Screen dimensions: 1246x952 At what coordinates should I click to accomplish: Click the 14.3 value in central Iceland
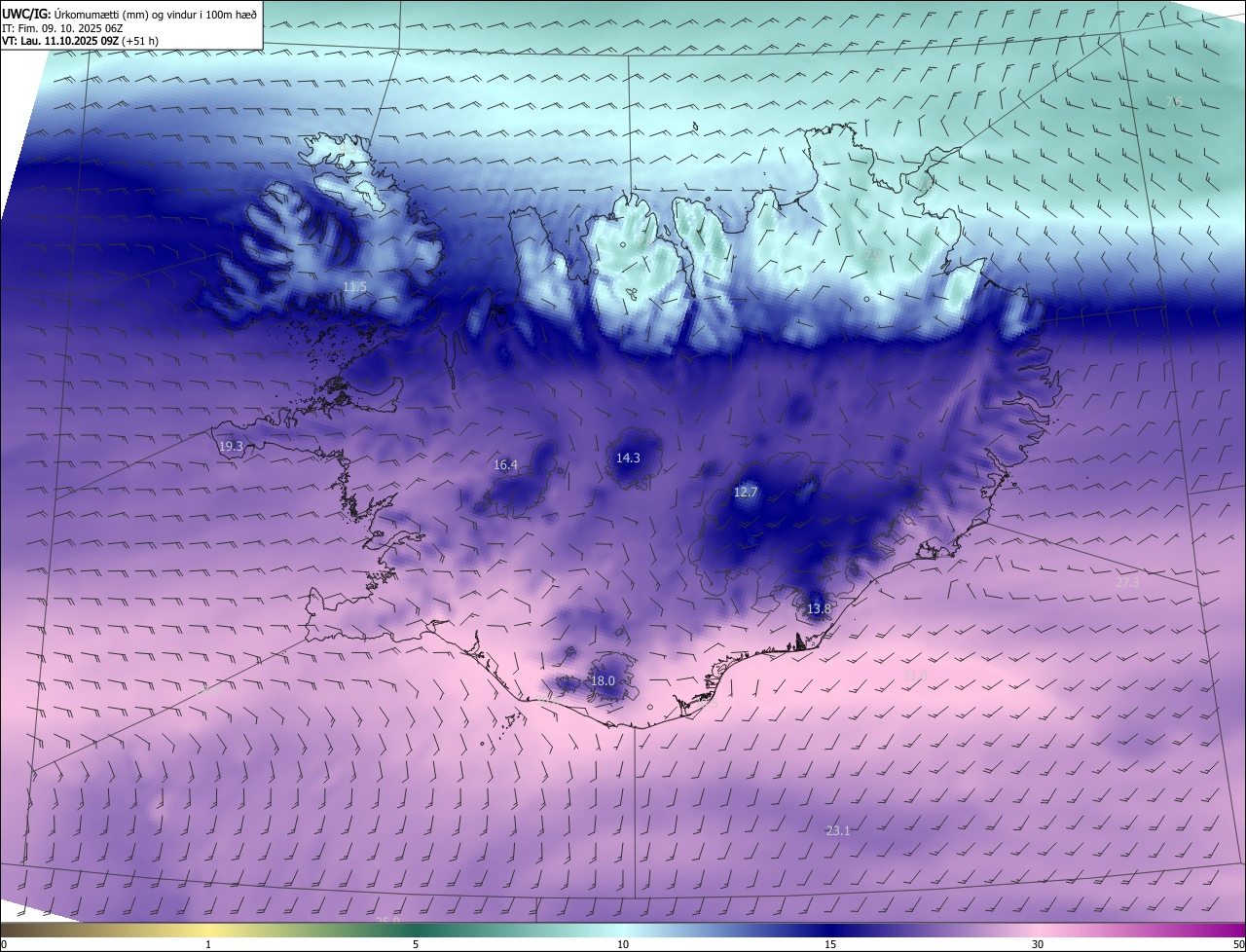[x=628, y=458]
